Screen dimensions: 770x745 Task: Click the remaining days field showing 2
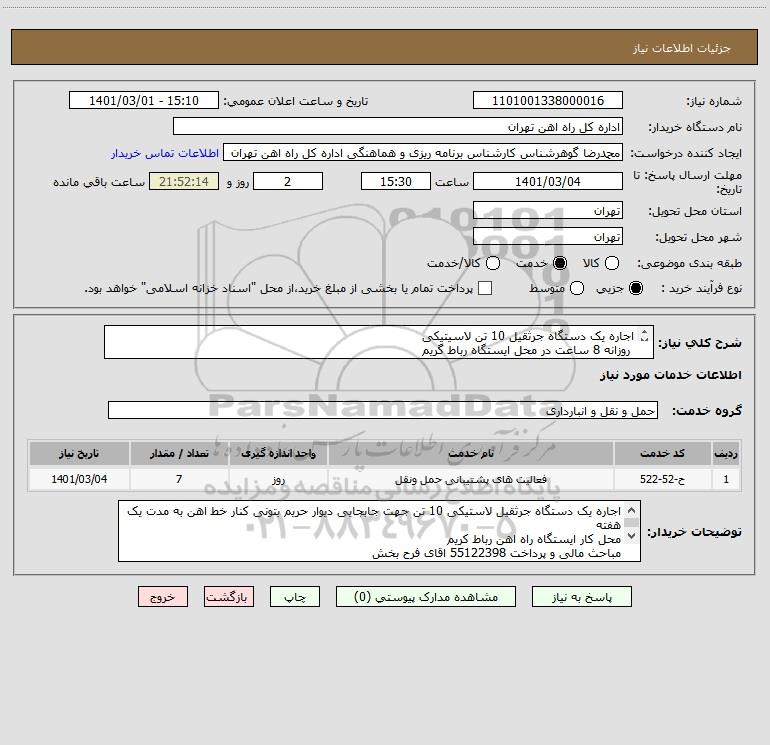click(288, 181)
